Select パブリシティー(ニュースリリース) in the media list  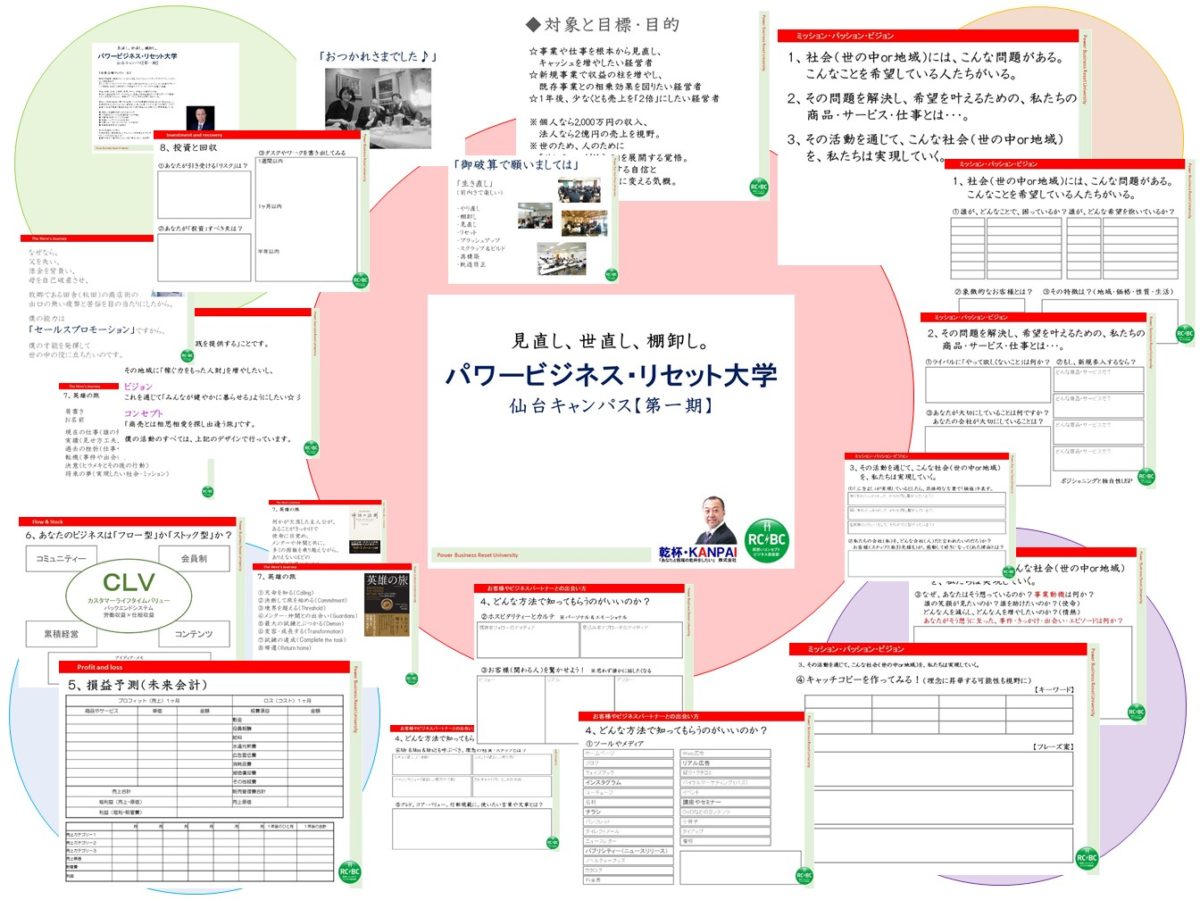[627, 849]
